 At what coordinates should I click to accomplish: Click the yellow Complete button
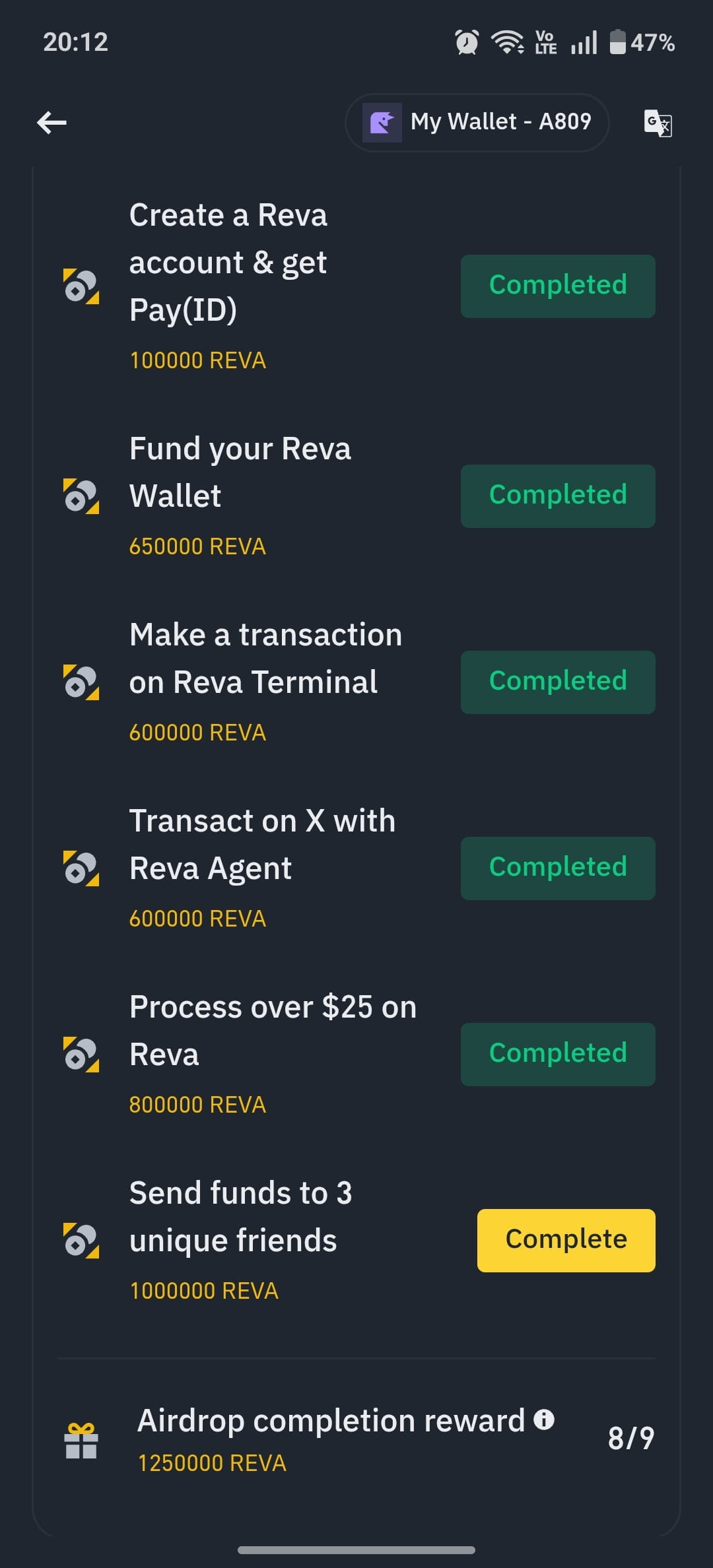(x=566, y=1240)
